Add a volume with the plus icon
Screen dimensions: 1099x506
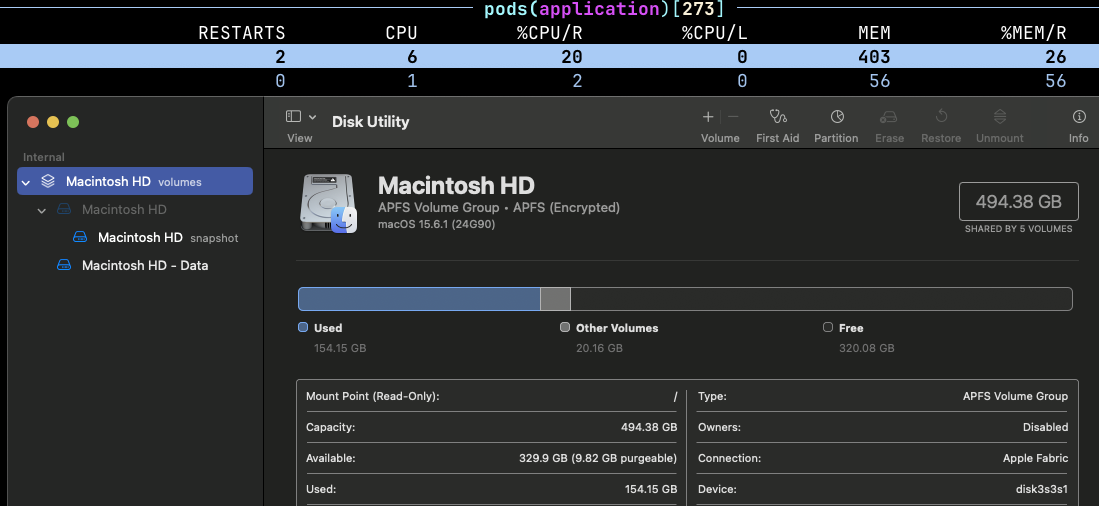[708, 117]
